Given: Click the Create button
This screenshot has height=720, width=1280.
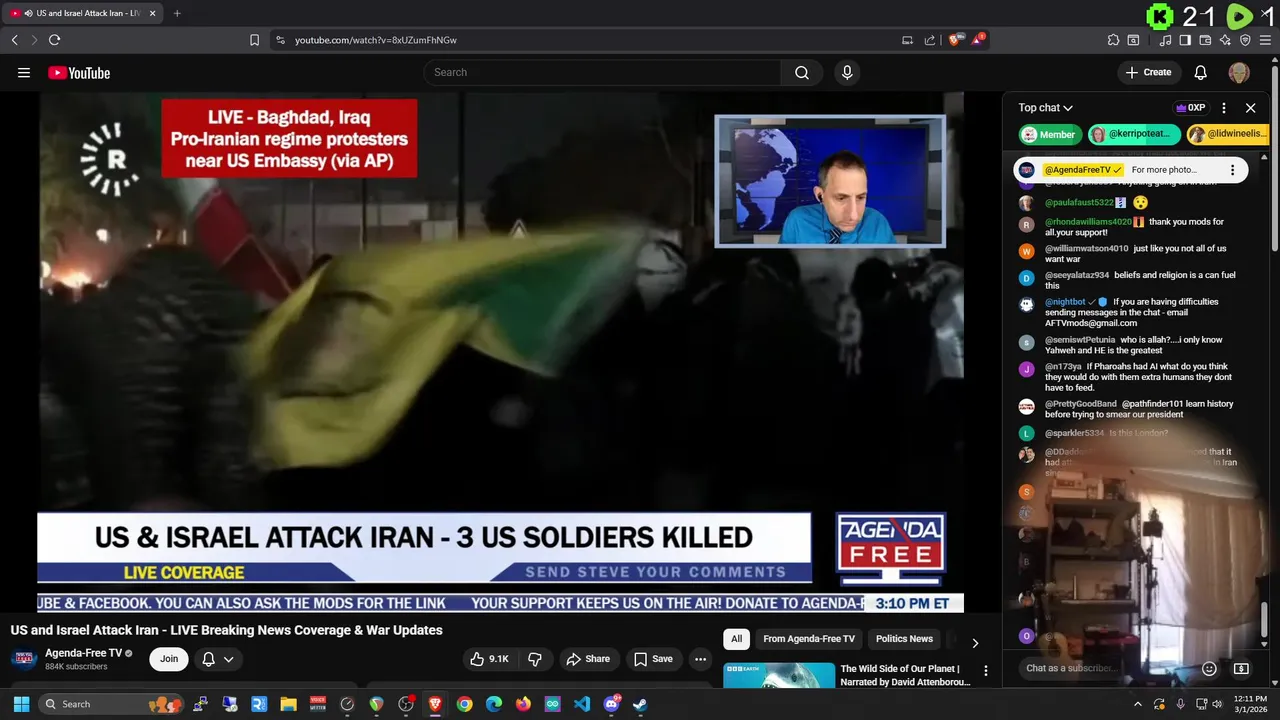Looking at the screenshot, I should coord(1148,72).
